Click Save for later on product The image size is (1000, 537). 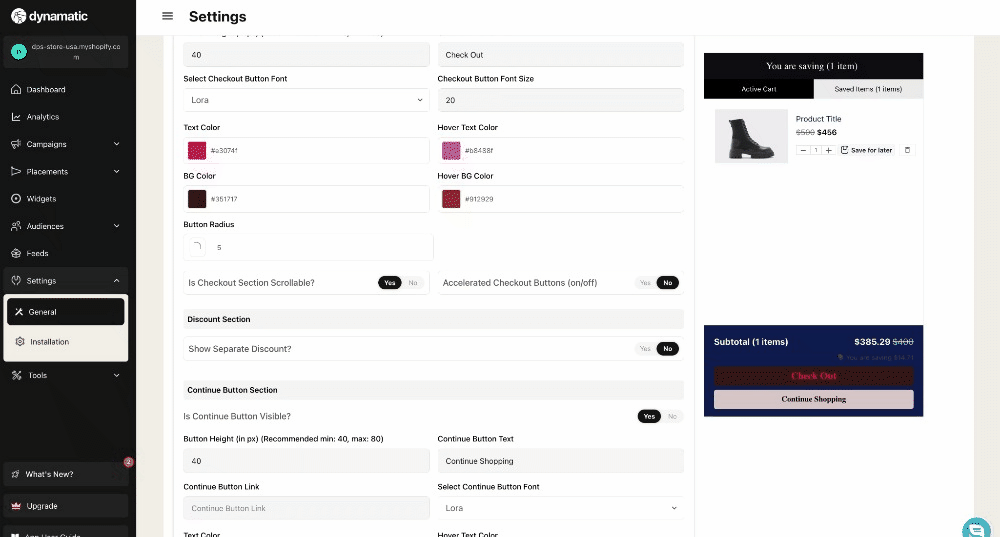click(866, 150)
